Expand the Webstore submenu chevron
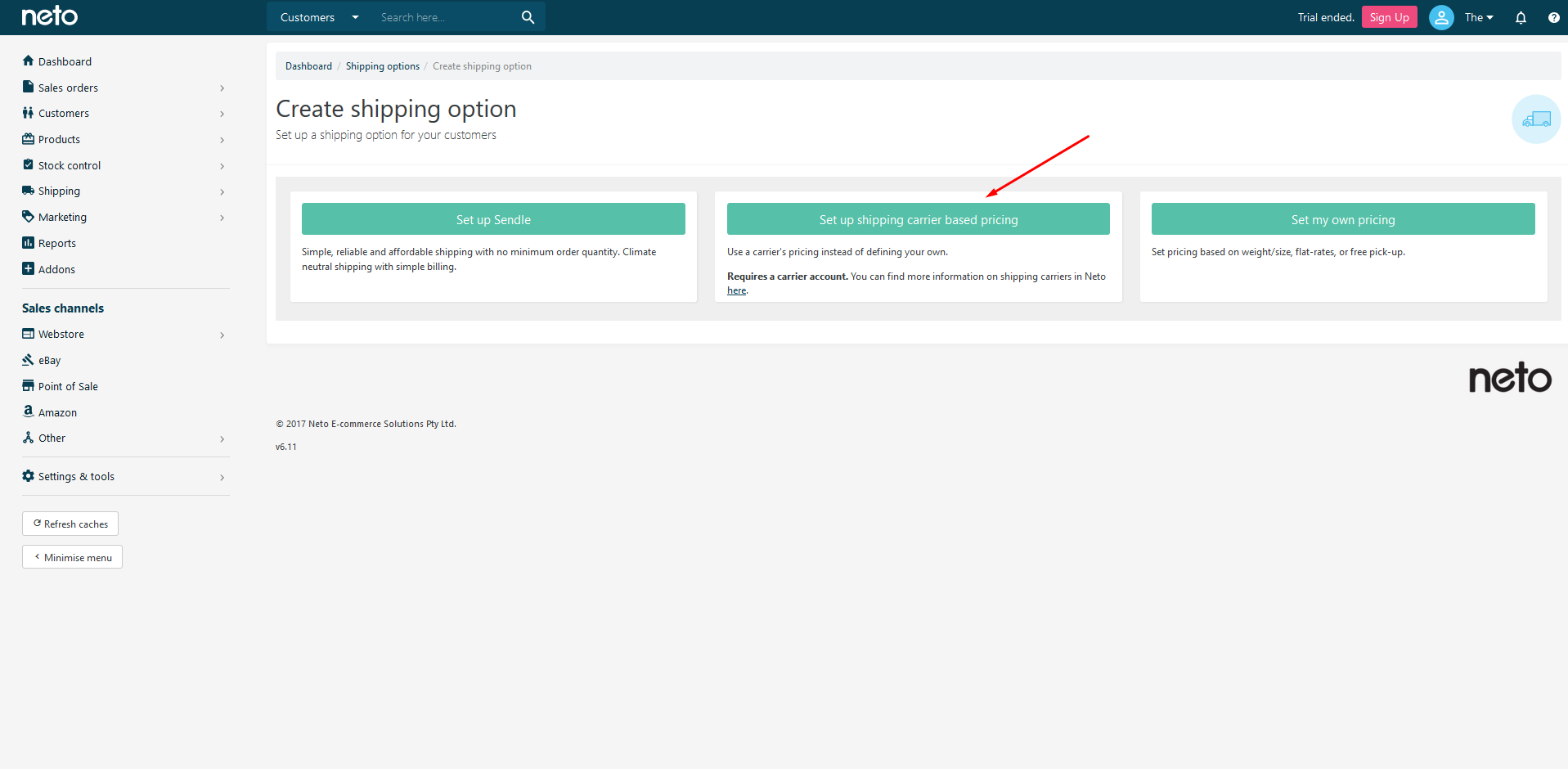The height and width of the screenshot is (769, 1568). tap(222, 335)
